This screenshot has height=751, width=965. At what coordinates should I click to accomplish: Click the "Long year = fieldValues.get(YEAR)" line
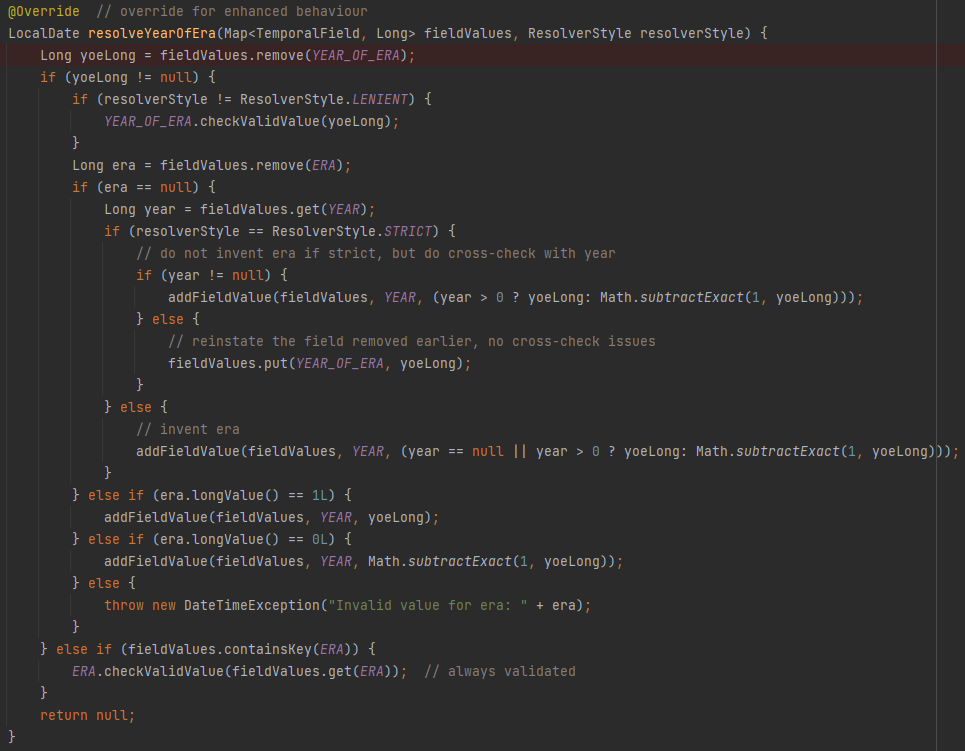pyautogui.click(x=239, y=209)
